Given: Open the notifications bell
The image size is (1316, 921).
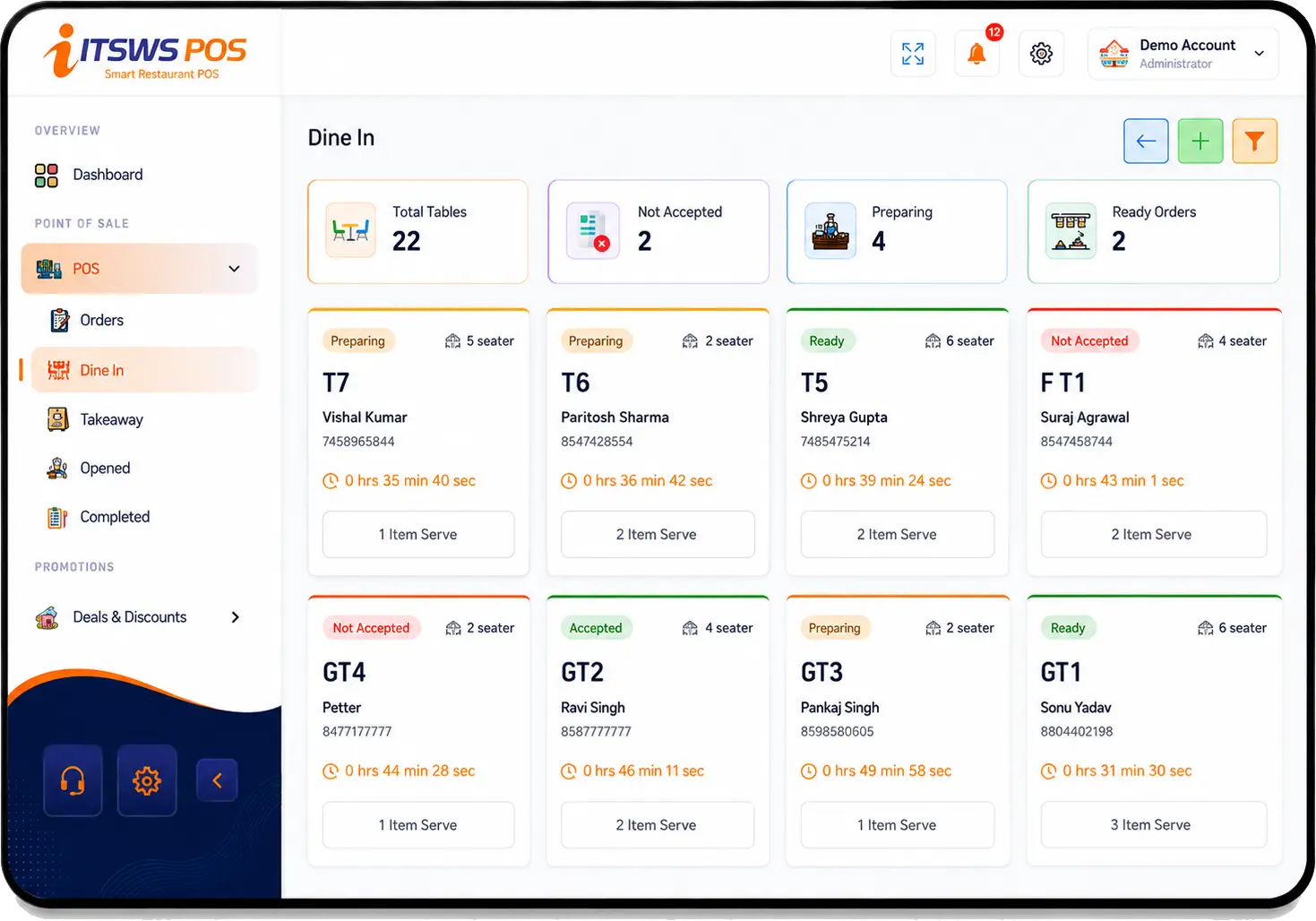Looking at the screenshot, I should (976, 54).
